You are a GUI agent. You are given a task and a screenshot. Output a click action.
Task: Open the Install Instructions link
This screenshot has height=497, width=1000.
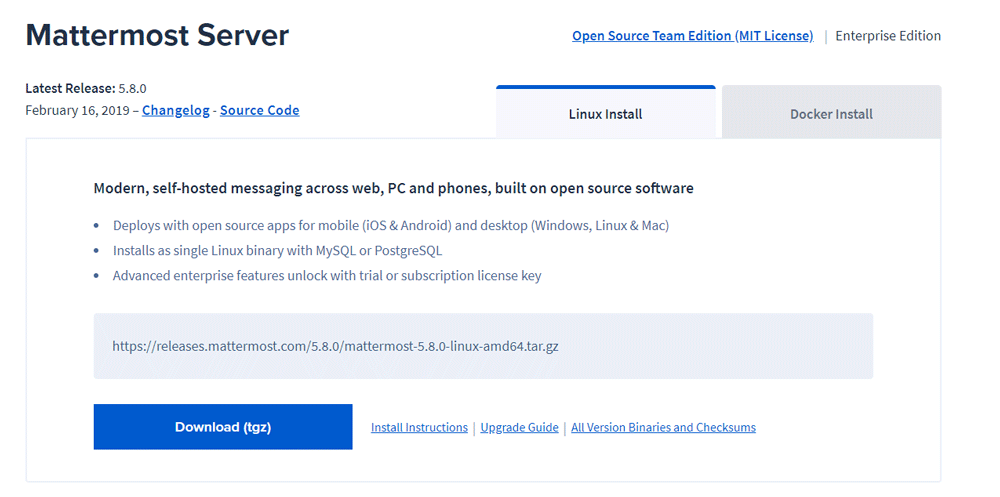point(419,427)
